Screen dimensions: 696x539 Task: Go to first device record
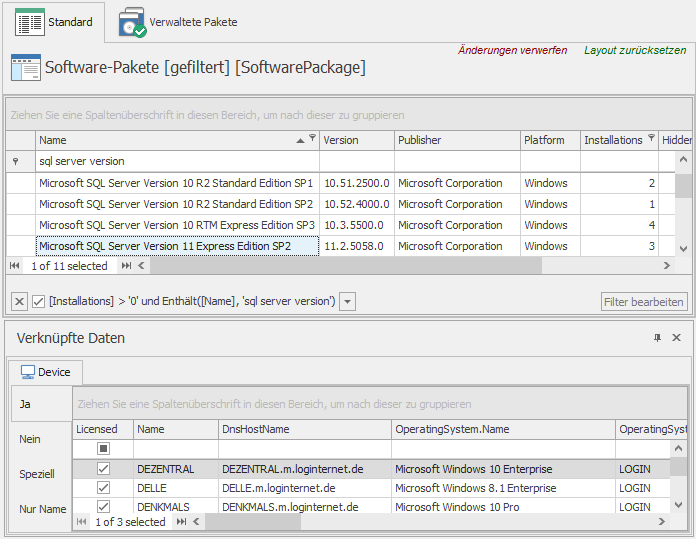coord(81,522)
